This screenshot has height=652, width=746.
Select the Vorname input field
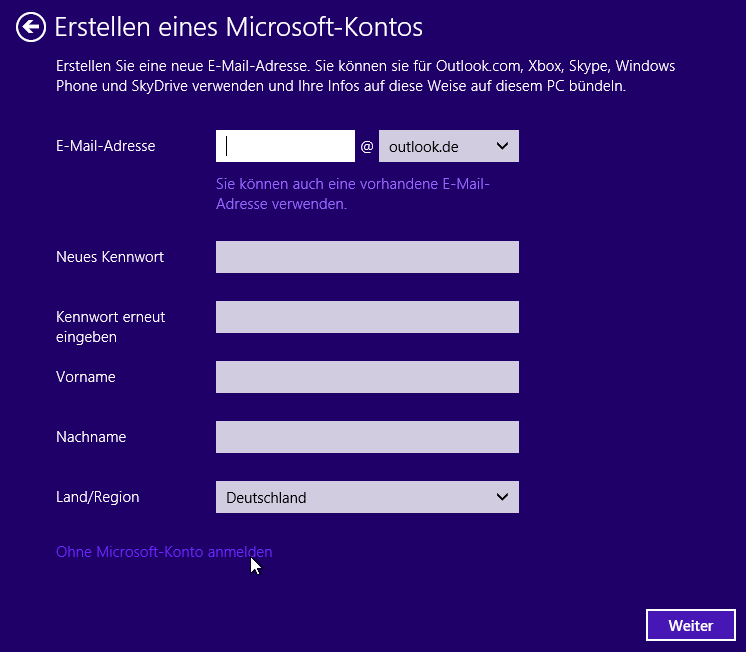pos(367,377)
